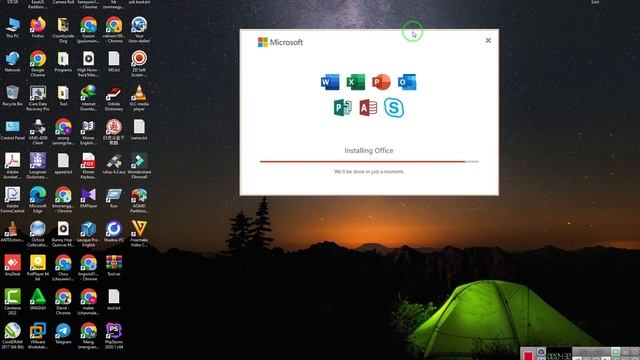Select the Internet Download Manager shortcut
The width and height of the screenshot is (640, 360).
tap(88, 98)
